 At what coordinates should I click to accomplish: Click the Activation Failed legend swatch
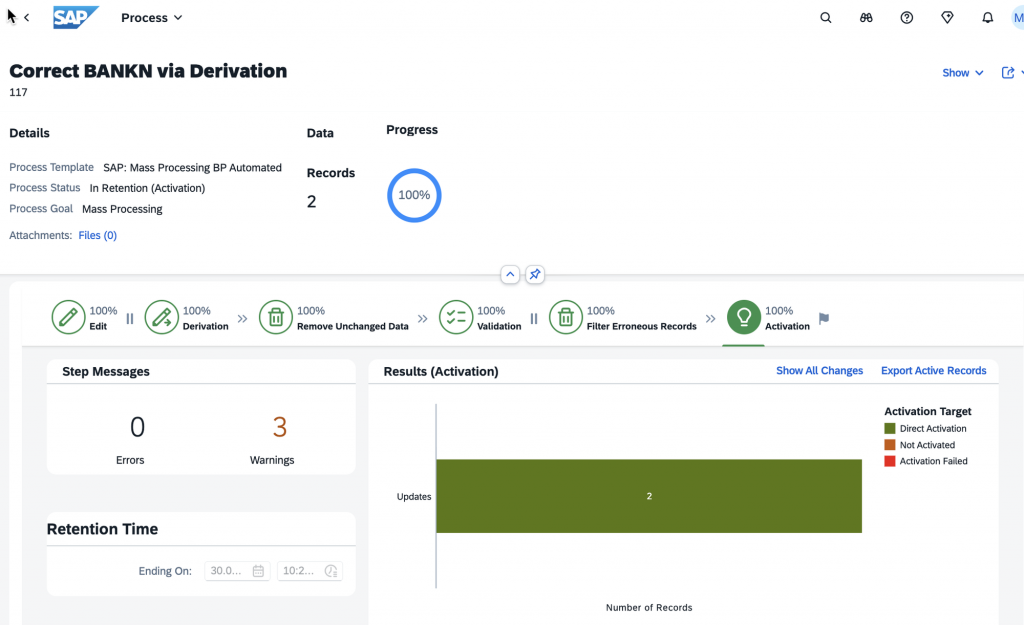pyautogui.click(x=889, y=461)
